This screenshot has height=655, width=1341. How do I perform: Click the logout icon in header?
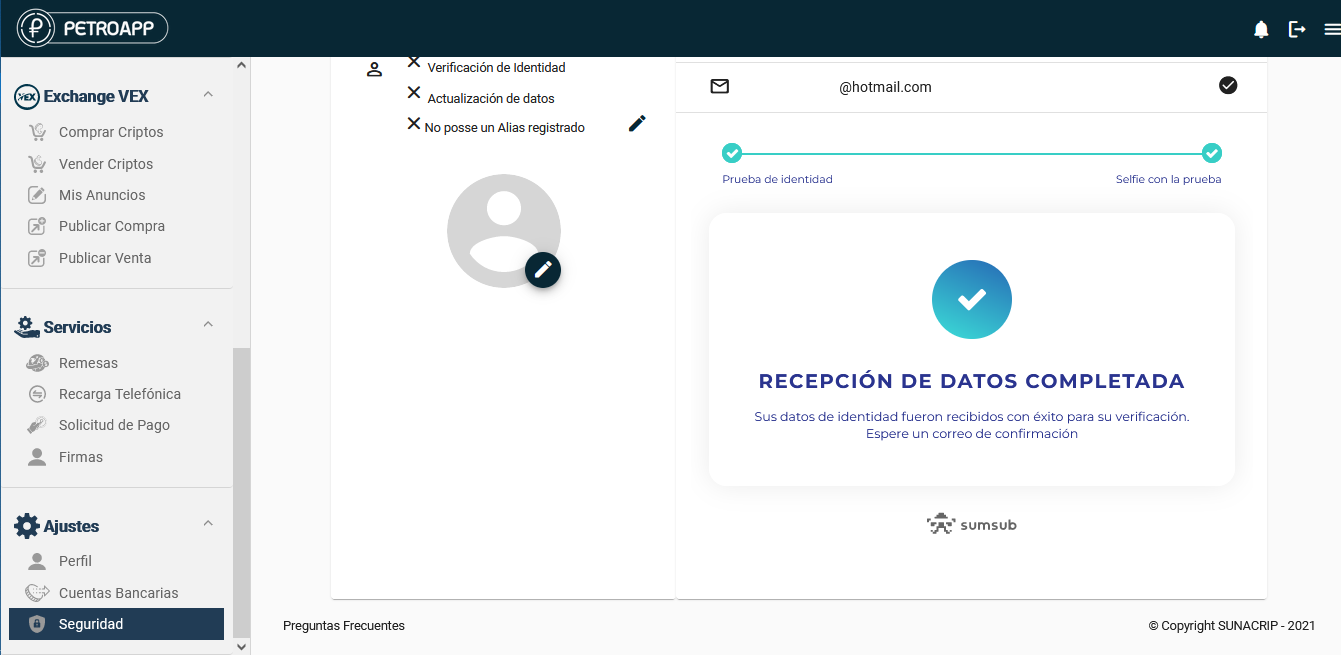click(x=1297, y=29)
